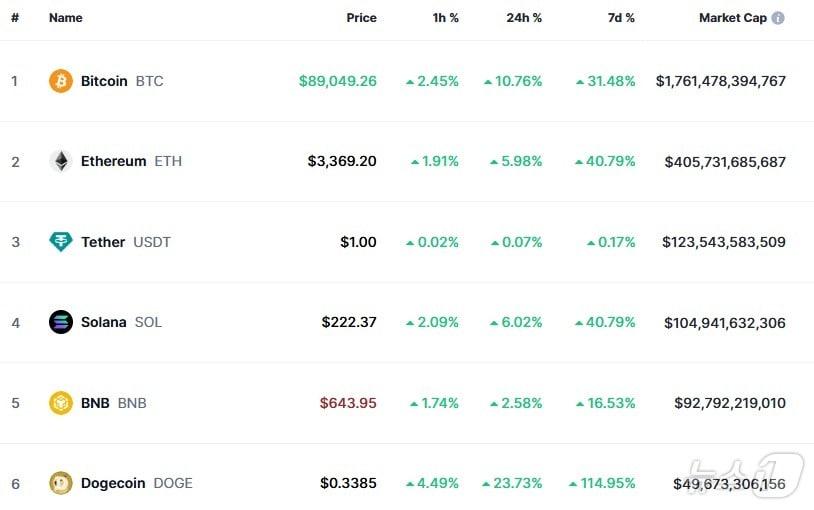The image size is (814, 510).
Task: Click the Dogecoin logo icon
Action: pos(61,483)
